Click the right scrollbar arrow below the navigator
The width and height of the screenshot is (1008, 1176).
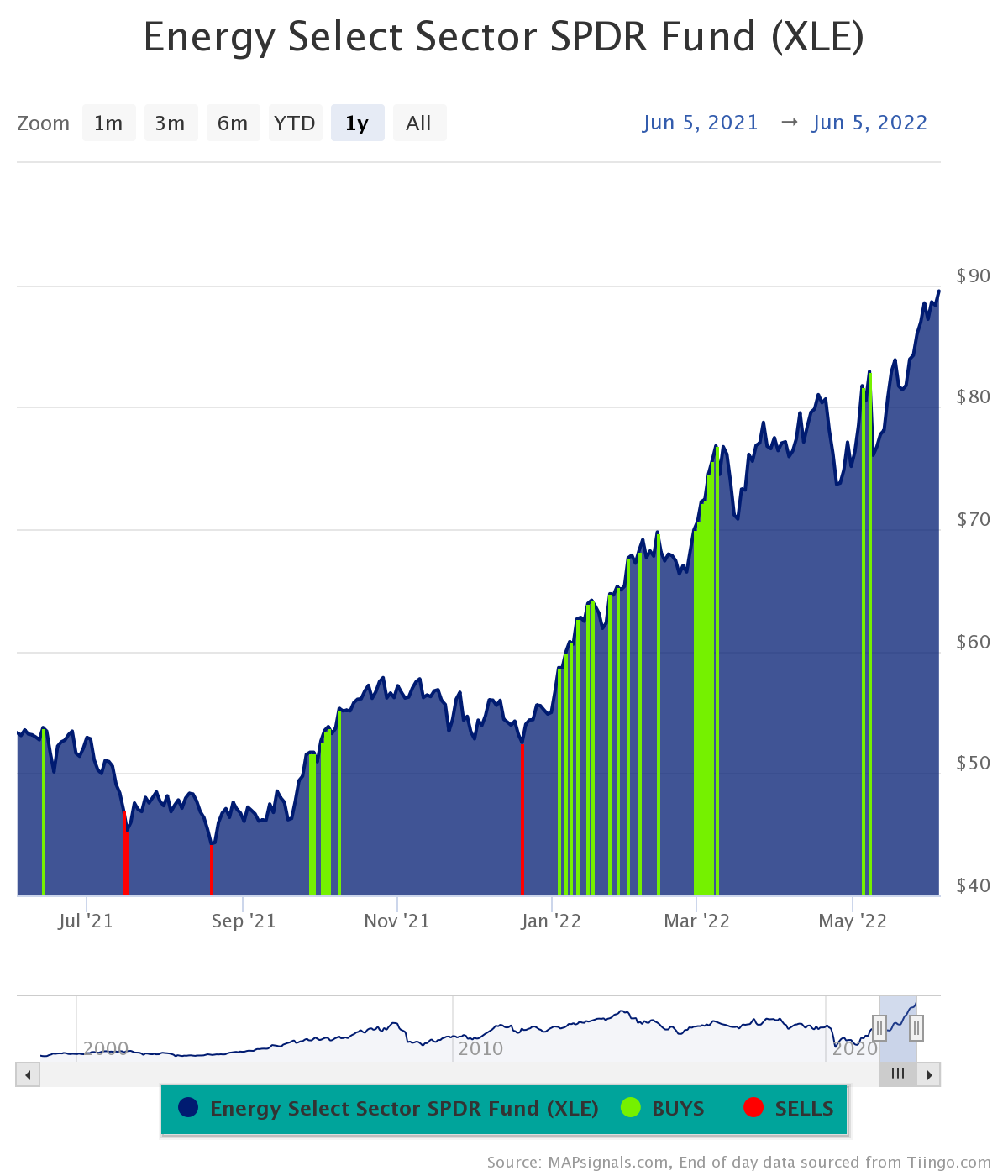[x=929, y=1074]
